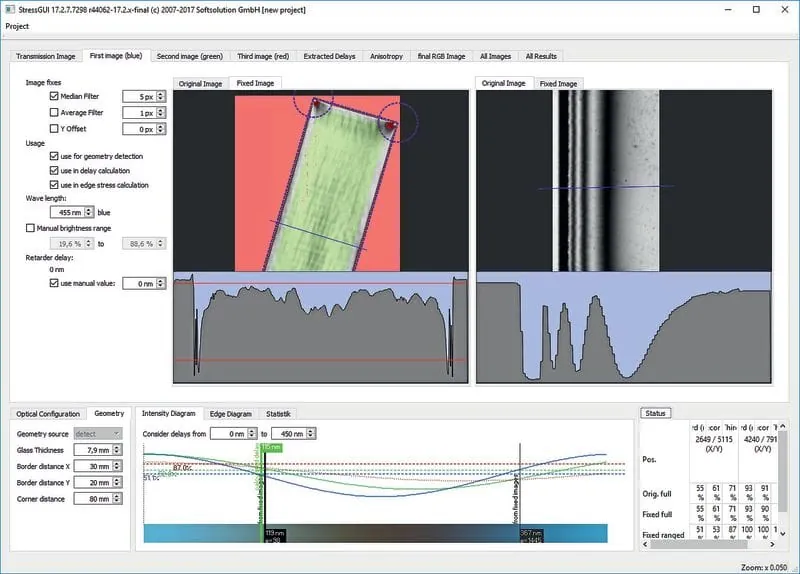Toggle use for geometry detection checkbox

54,156
